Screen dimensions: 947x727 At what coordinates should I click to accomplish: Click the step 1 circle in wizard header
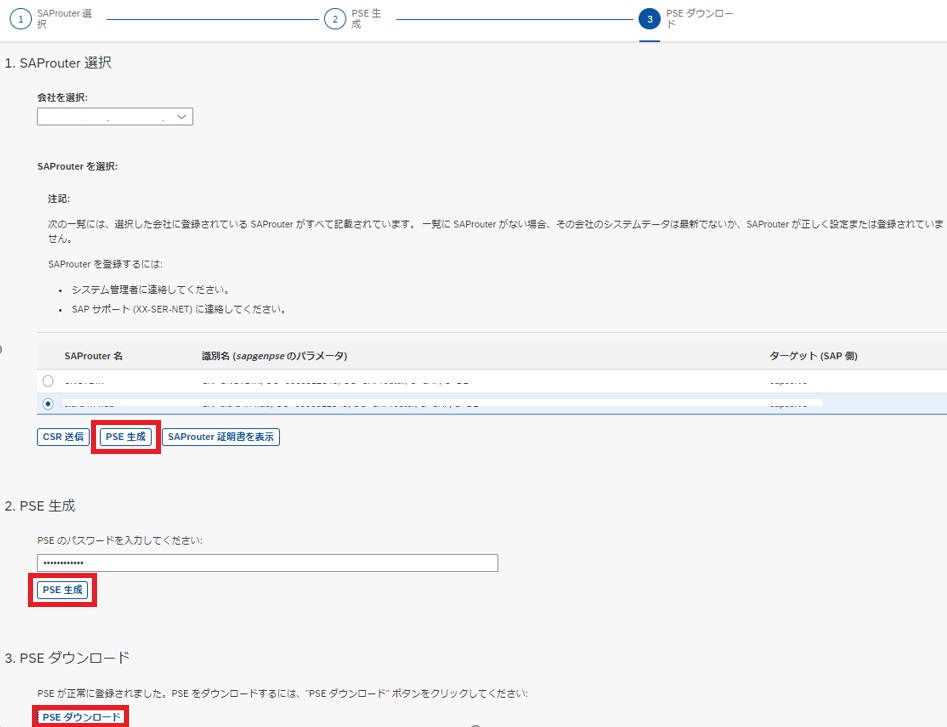coord(21,21)
